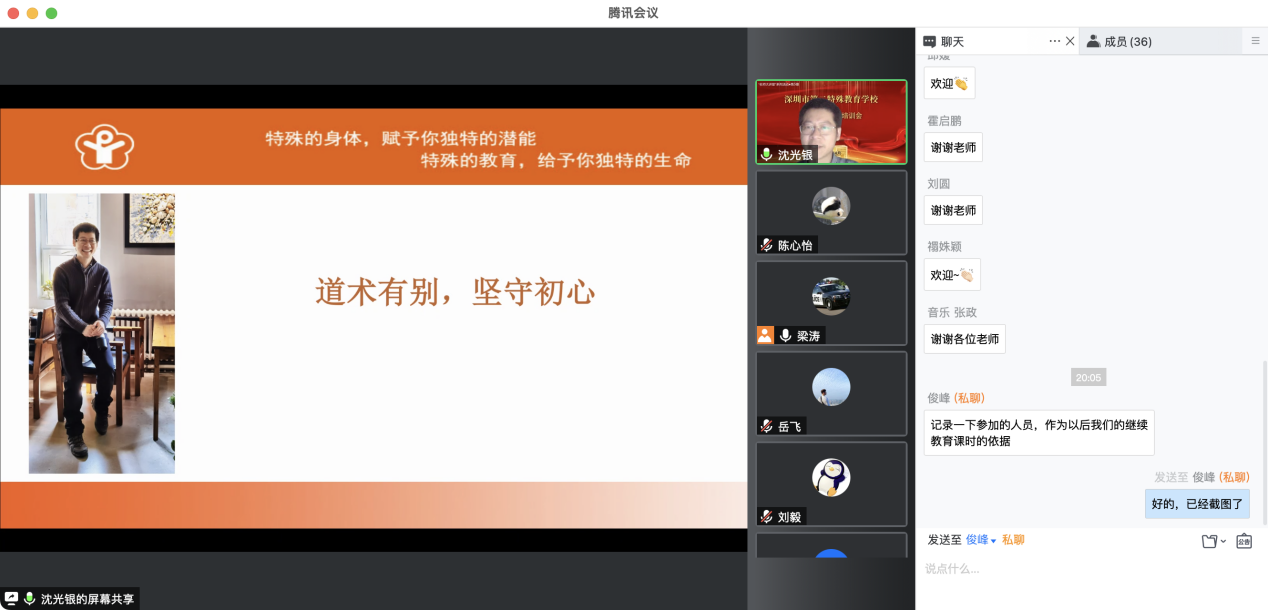The height and width of the screenshot is (610, 1268).
Task: Click the file send folder icon
Action: [x=1209, y=541]
